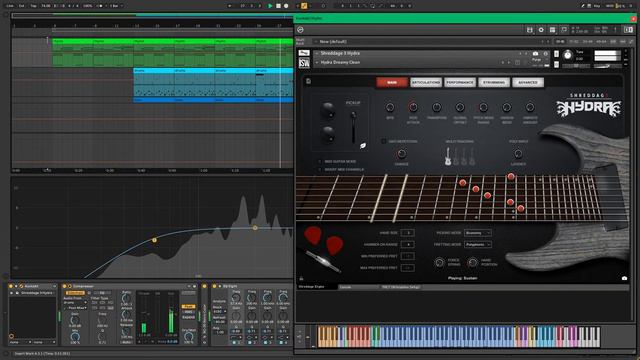The image size is (640, 360).
Task: Click the document icon left of MAIN tab
Action: pyautogui.click(x=308, y=81)
